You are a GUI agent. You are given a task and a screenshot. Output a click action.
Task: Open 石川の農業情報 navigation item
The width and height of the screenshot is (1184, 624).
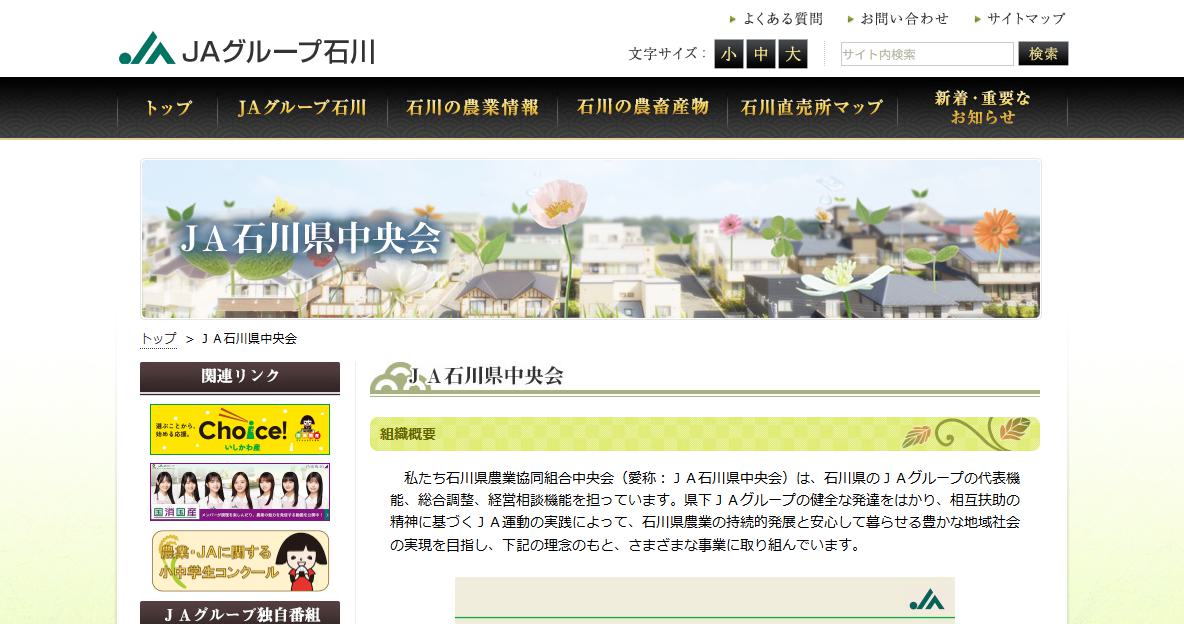point(472,107)
